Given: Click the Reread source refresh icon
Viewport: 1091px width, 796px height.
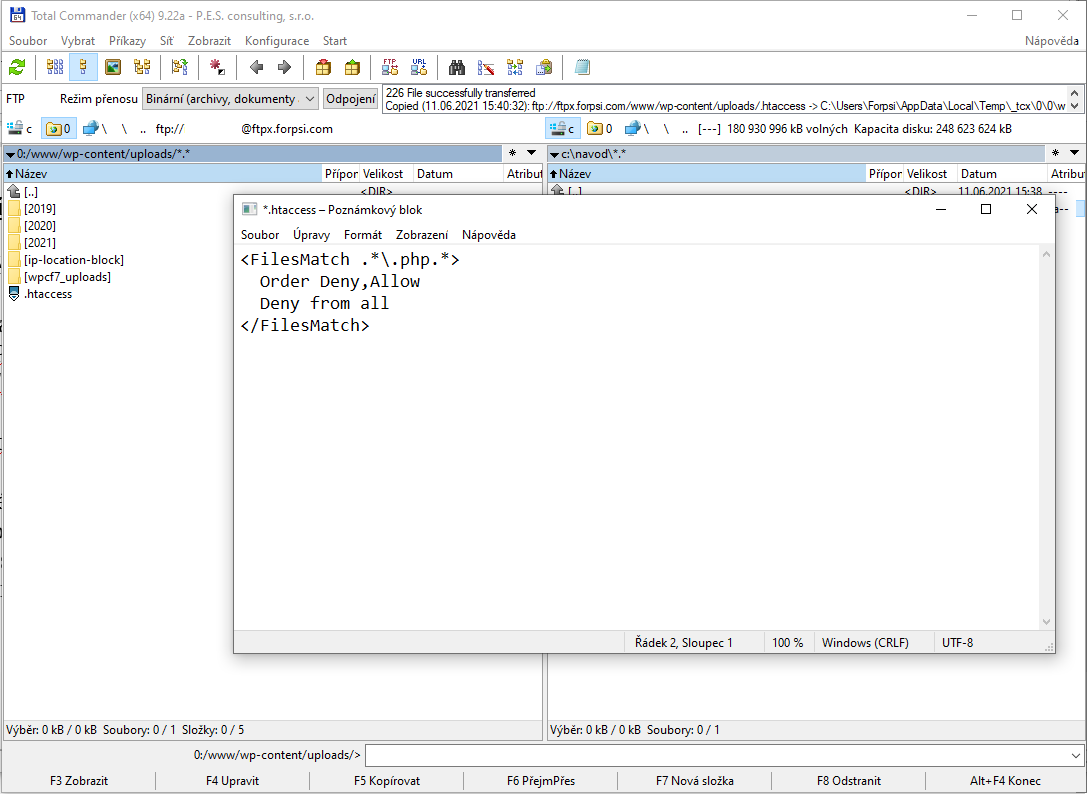Looking at the screenshot, I should pos(17,67).
